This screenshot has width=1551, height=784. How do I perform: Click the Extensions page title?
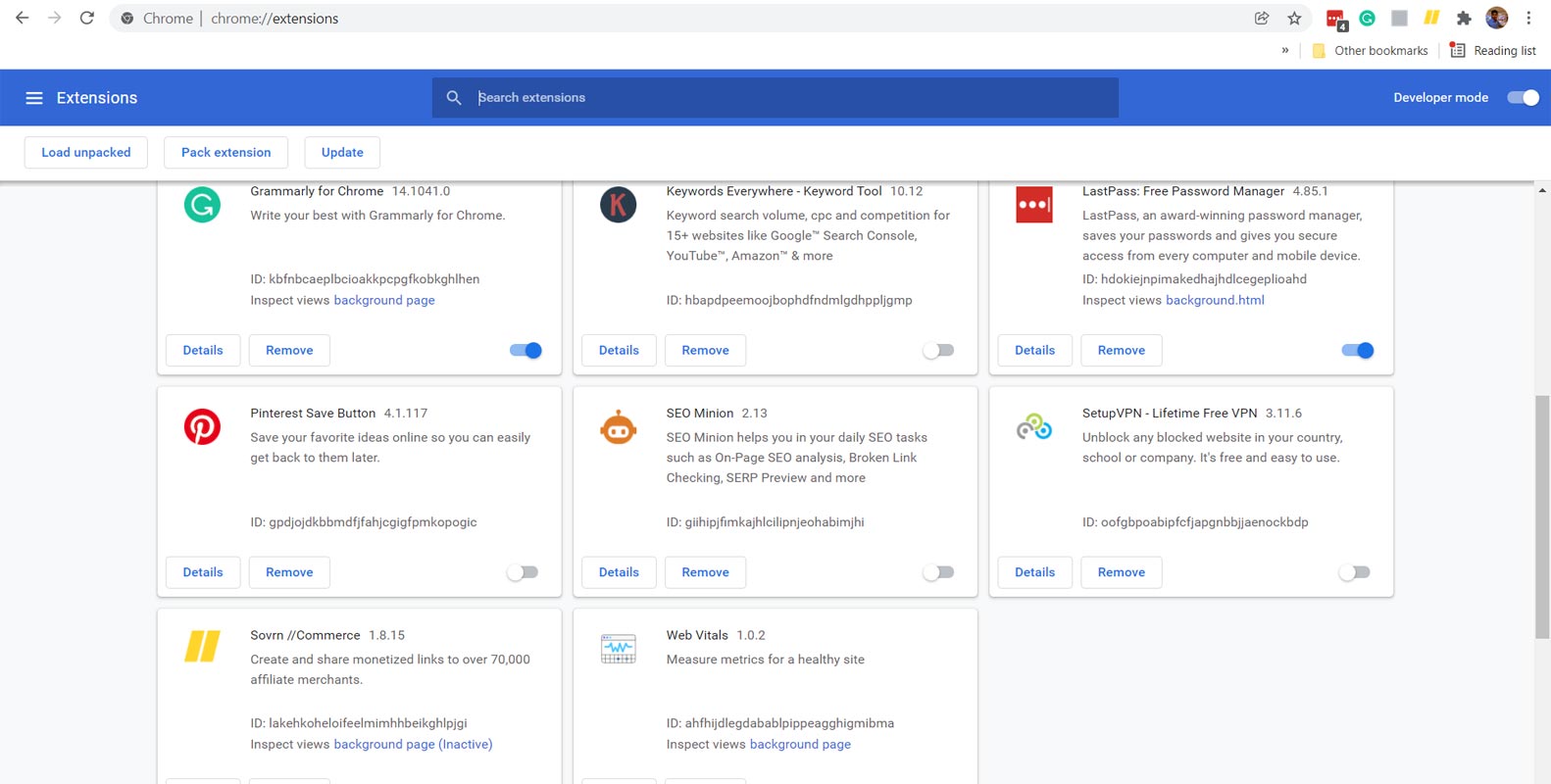point(97,98)
